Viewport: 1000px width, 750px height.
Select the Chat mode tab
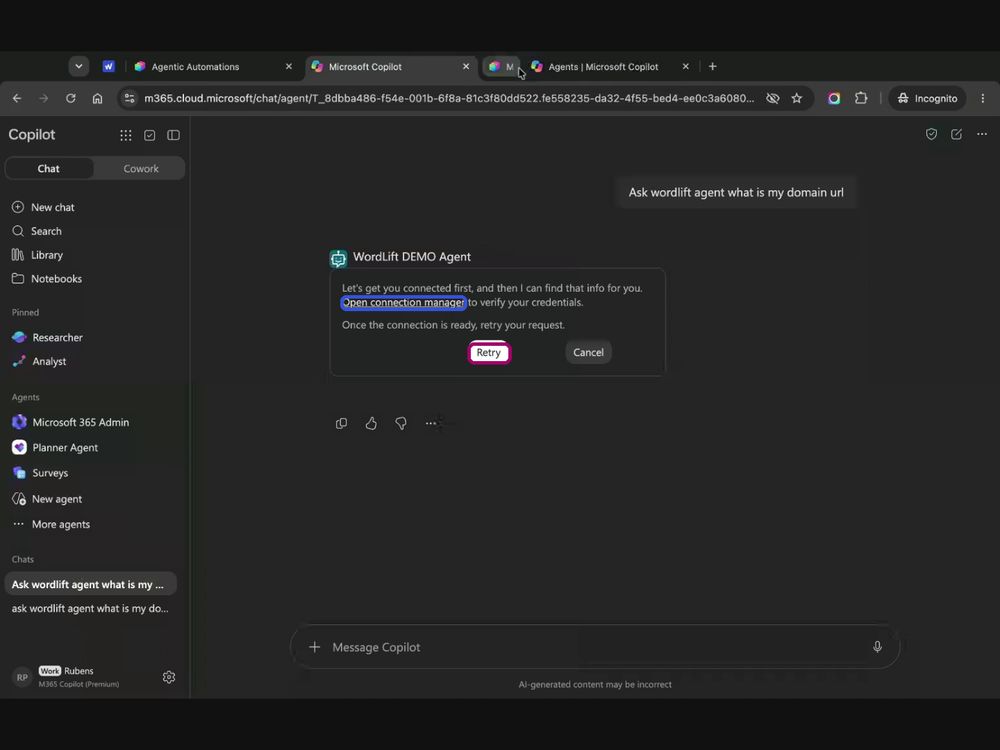(x=48, y=168)
